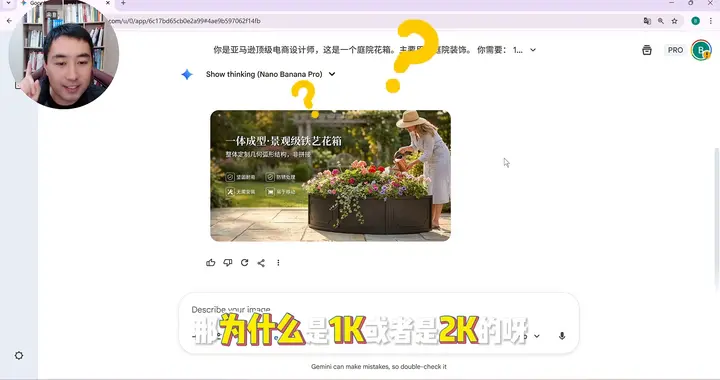Screen dimensions: 720x380
Task: Open the model selector dropdown beside microphone
Action: click(x=536, y=336)
